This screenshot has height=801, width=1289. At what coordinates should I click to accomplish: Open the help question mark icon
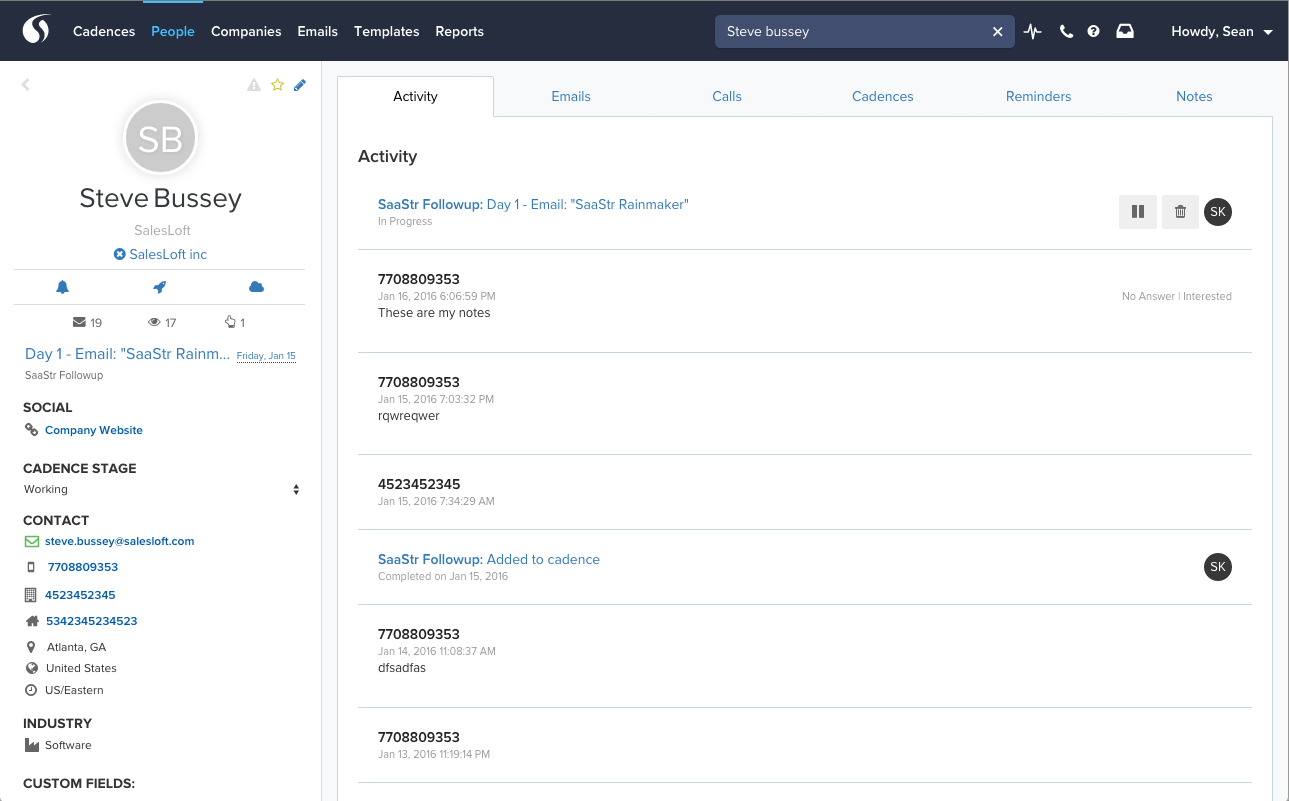coord(1094,32)
